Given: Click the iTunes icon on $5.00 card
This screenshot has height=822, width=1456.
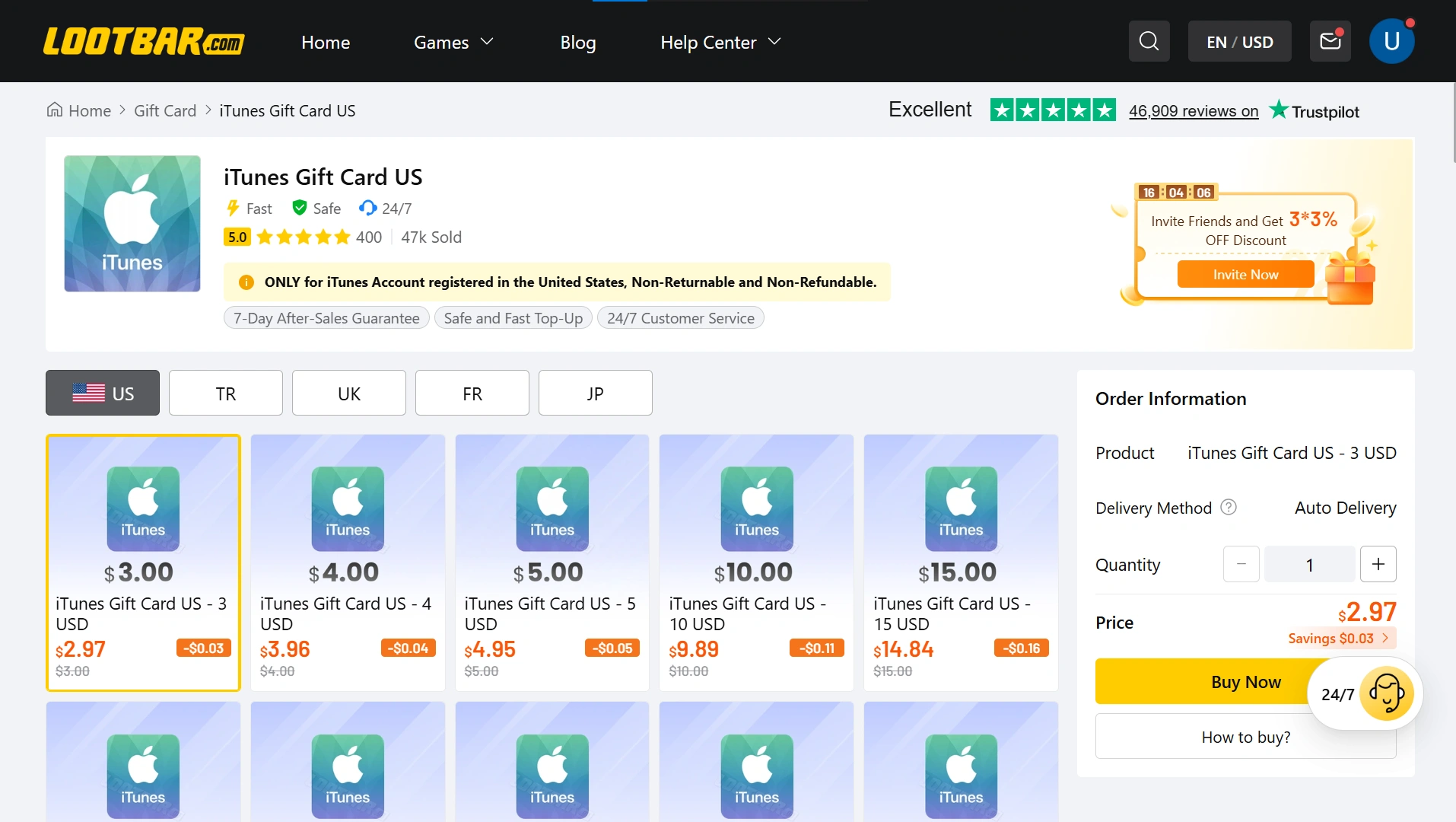Looking at the screenshot, I should pyautogui.click(x=552, y=508).
